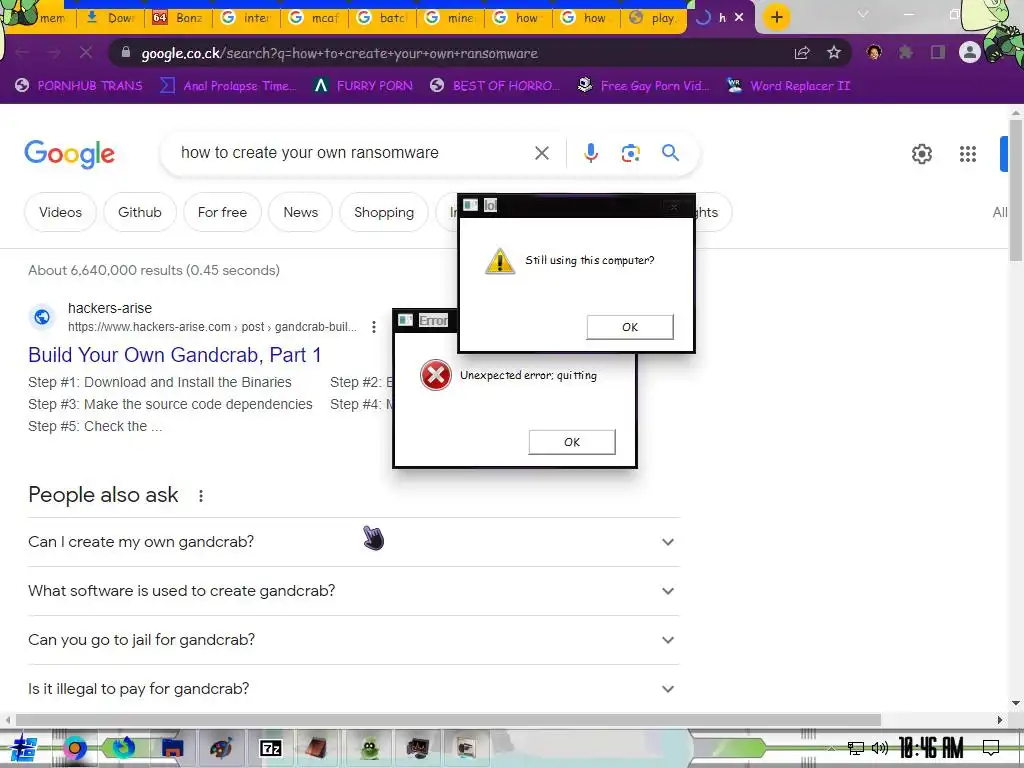Switch to the 'mcaf' browser tab

(314, 18)
